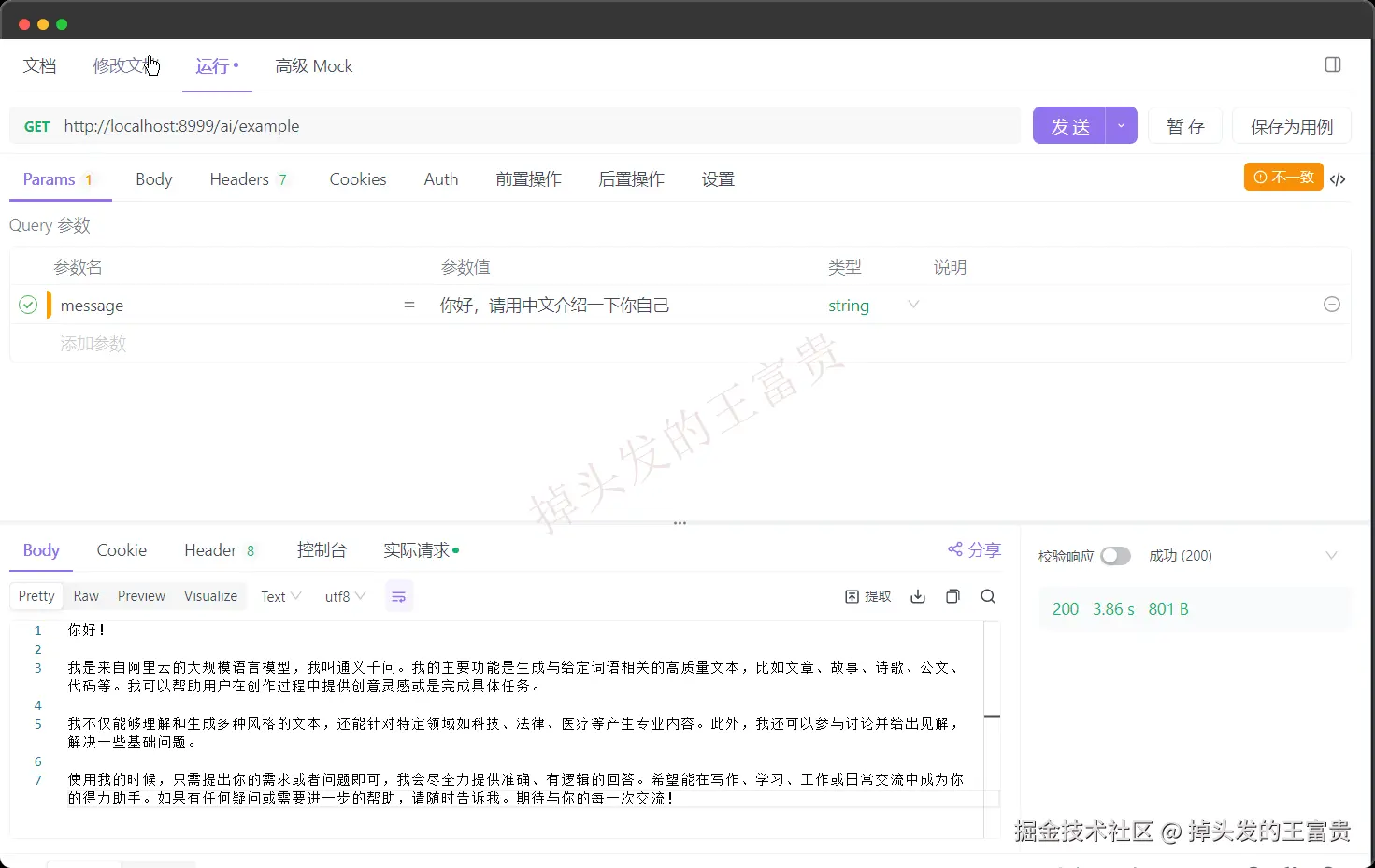This screenshot has width=1375, height=868.
Task: Click the 3.86 s response time
Action: point(1113,609)
